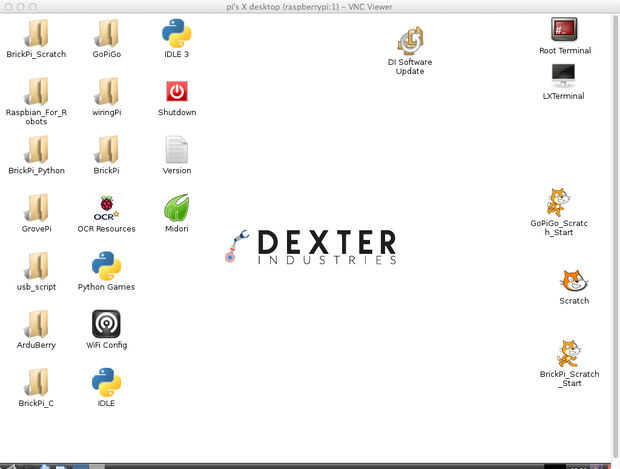Launch BrickPi_Scratch_Start cat icon
Image resolution: width=620 pixels, height=469 pixels.
[569, 353]
